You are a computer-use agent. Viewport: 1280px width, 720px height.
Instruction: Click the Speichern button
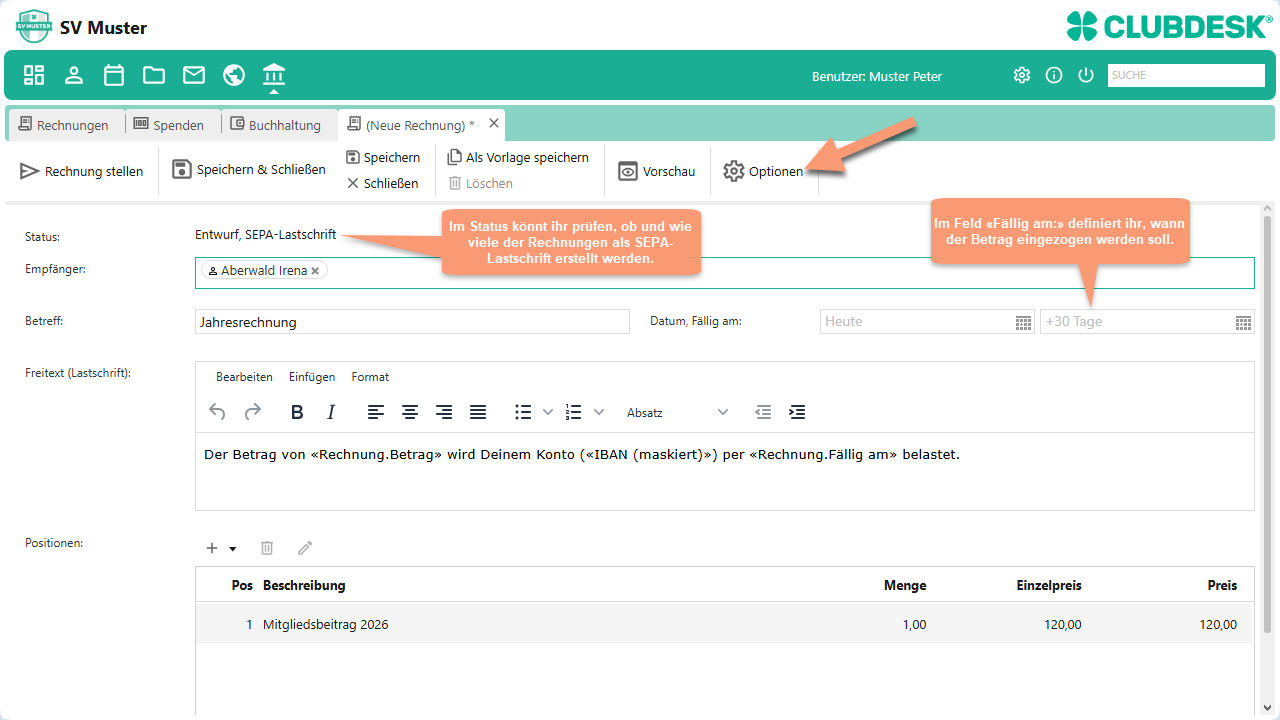[x=383, y=157]
